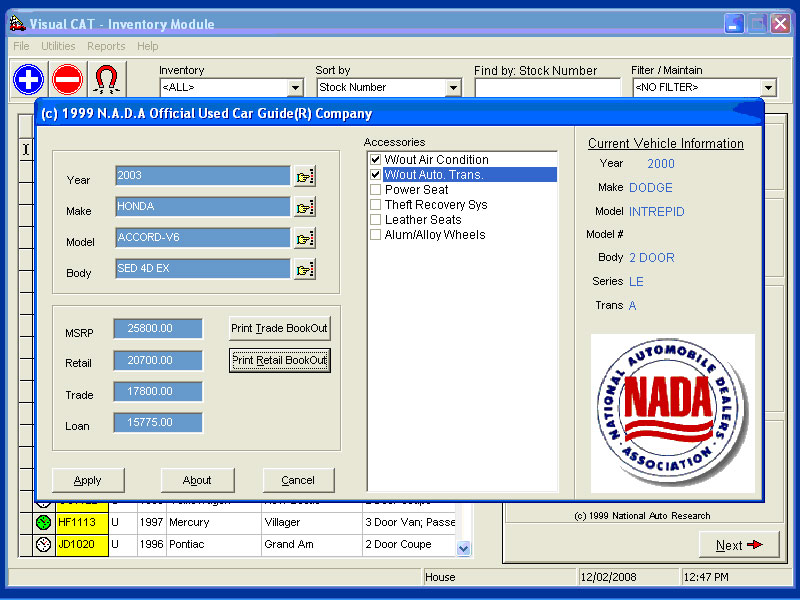Uncheck W/out Auto. Trans. accessory
Image resolution: width=800 pixels, height=600 pixels.
point(376,174)
